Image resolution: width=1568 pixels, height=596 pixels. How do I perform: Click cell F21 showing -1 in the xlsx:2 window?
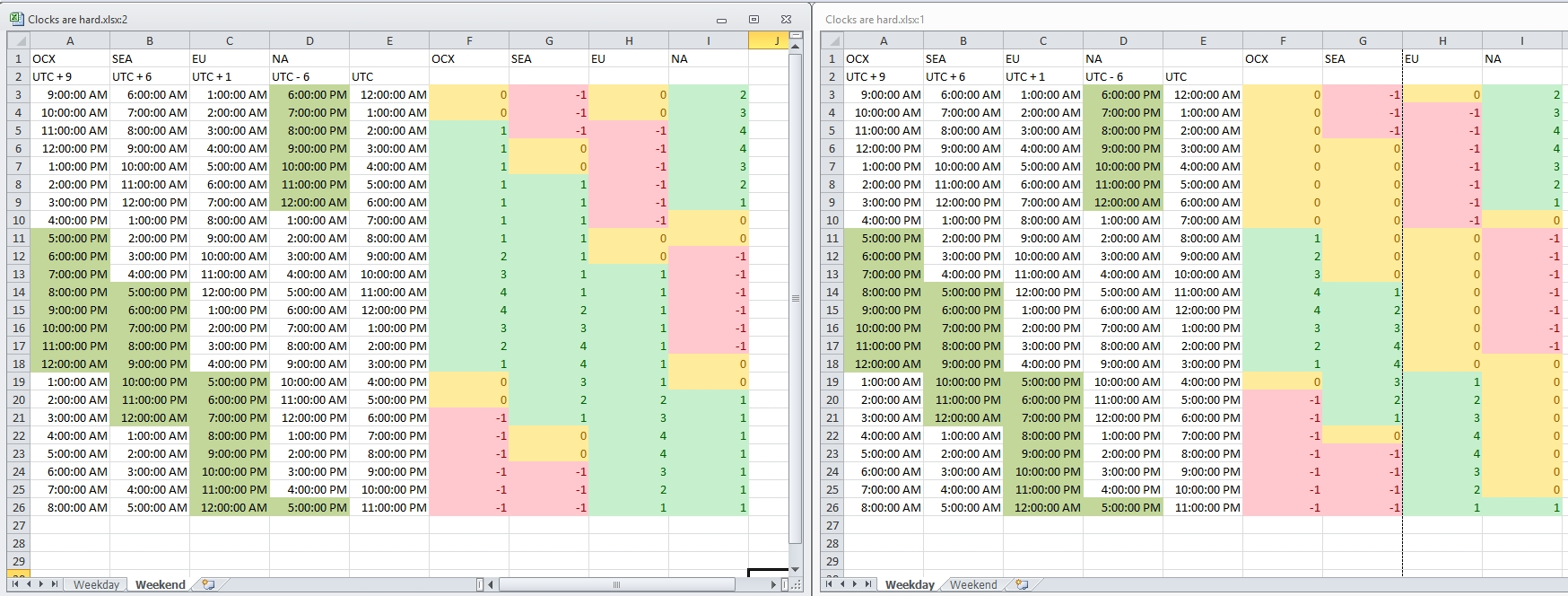[x=469, y=417]
